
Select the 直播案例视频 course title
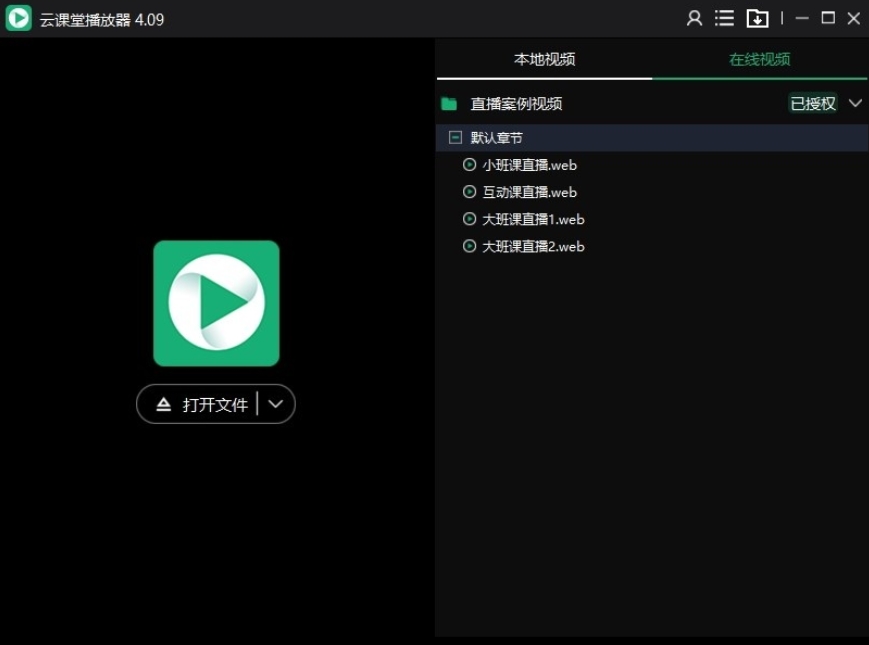(516, 104)
